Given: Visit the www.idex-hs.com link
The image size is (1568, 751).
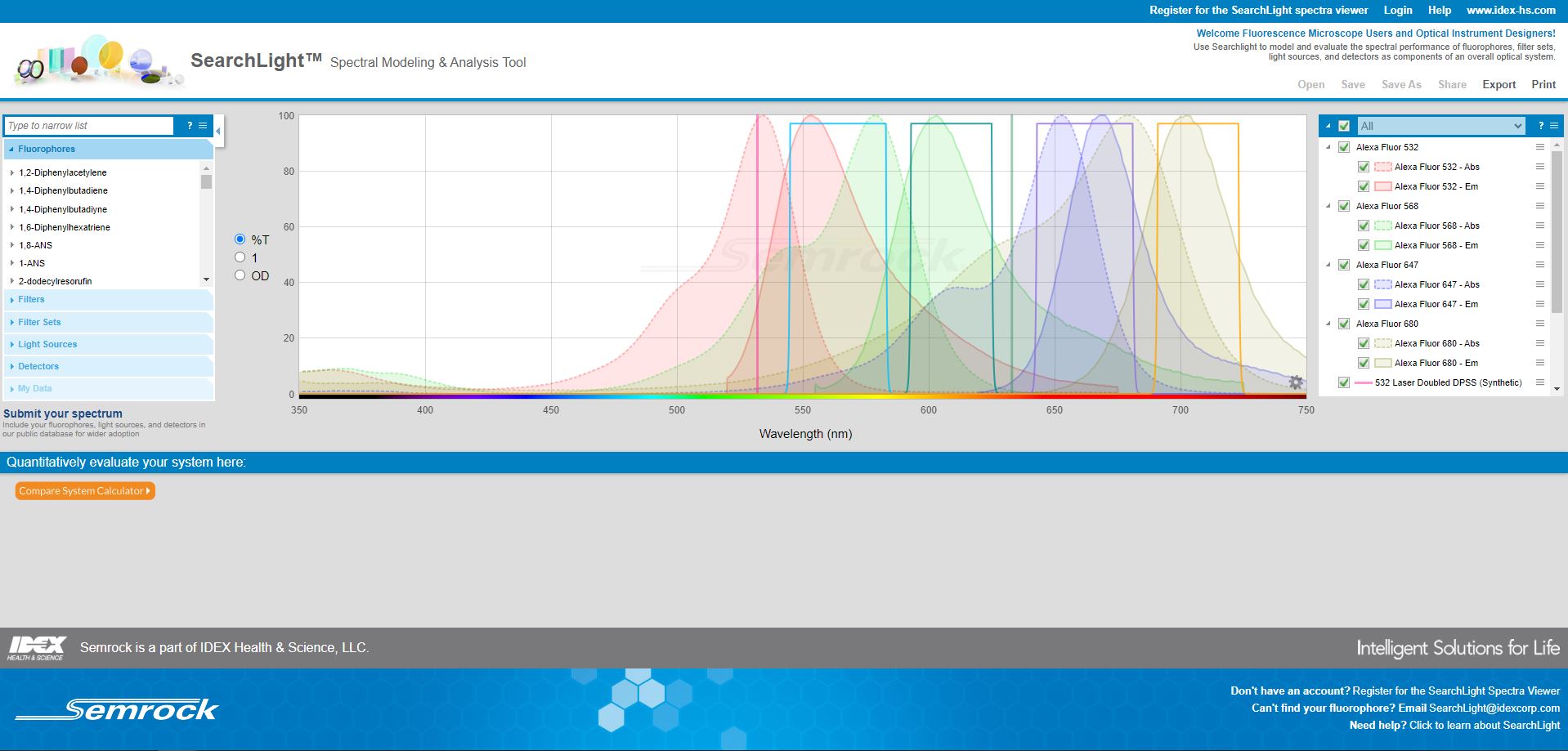Looking at the screenshot, I should [1511, 10].
